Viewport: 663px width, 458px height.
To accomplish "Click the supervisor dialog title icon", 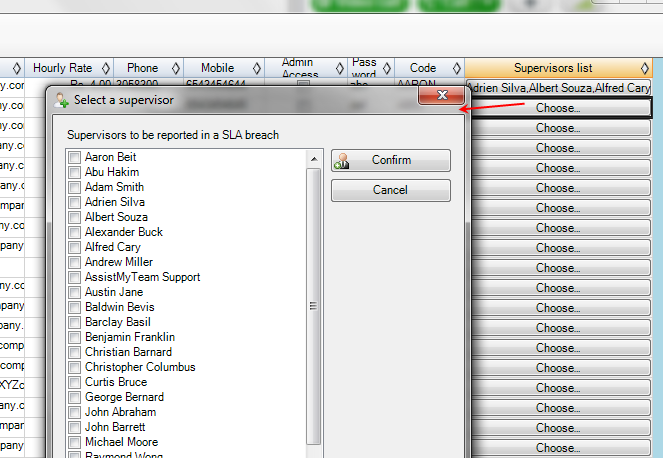I will pos(61,100).
